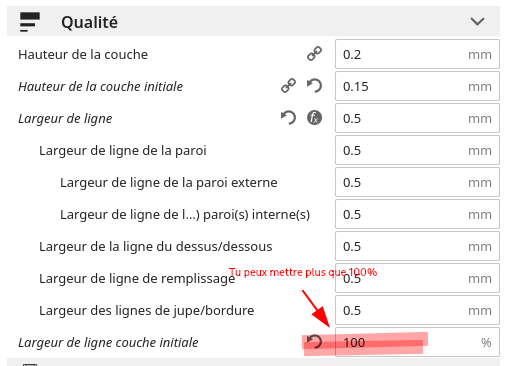Screen dimensions: 510x366
Task: Click the link icon on Hauteur de la couche initiale
Action: pos(288,86)
